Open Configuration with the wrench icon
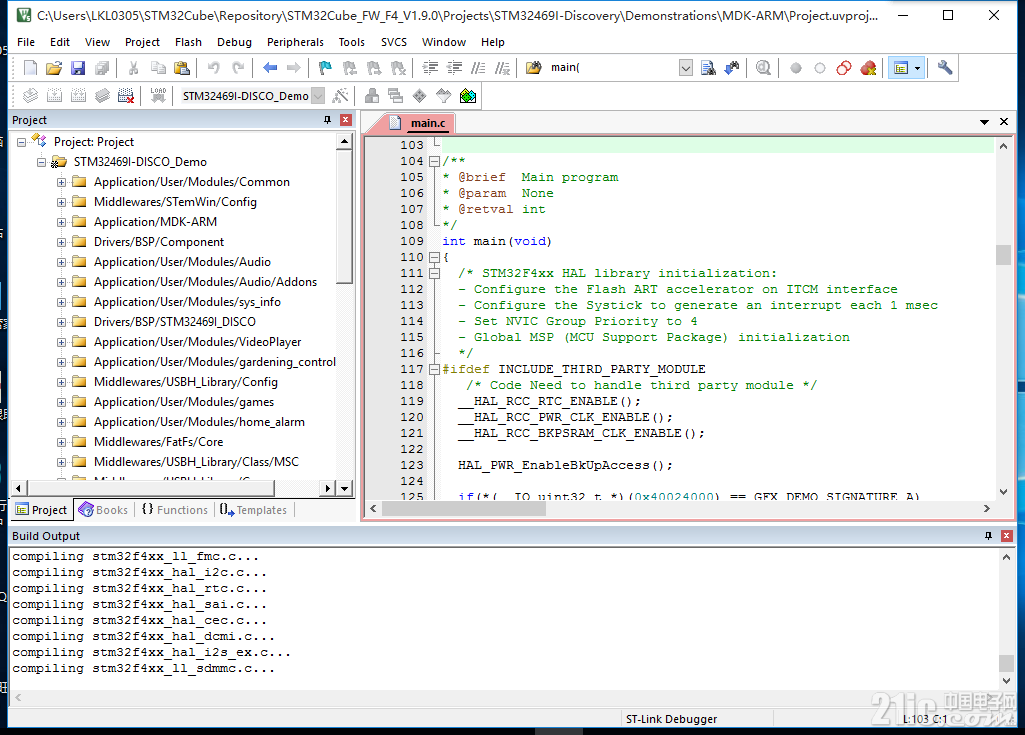This screenshot has width=1025, height=735. tap(945, 68)
